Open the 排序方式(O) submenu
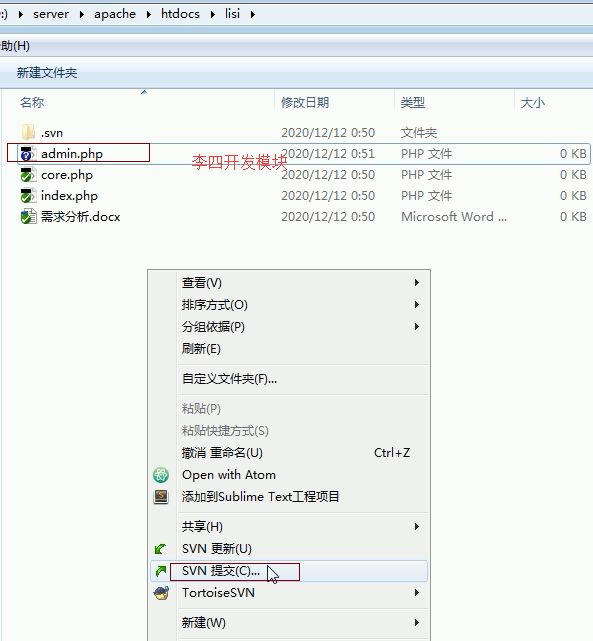 (x=289, y=305)
